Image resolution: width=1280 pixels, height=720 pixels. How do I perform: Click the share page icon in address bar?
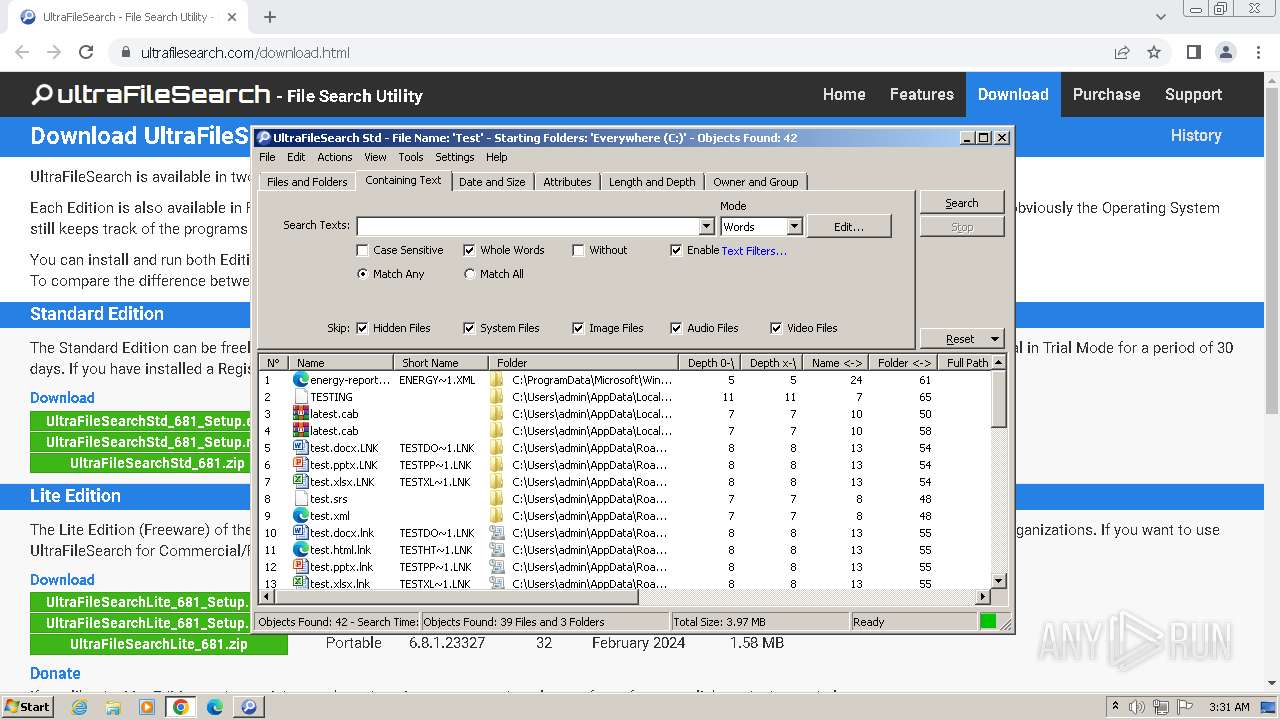[x=1122, y=52]
